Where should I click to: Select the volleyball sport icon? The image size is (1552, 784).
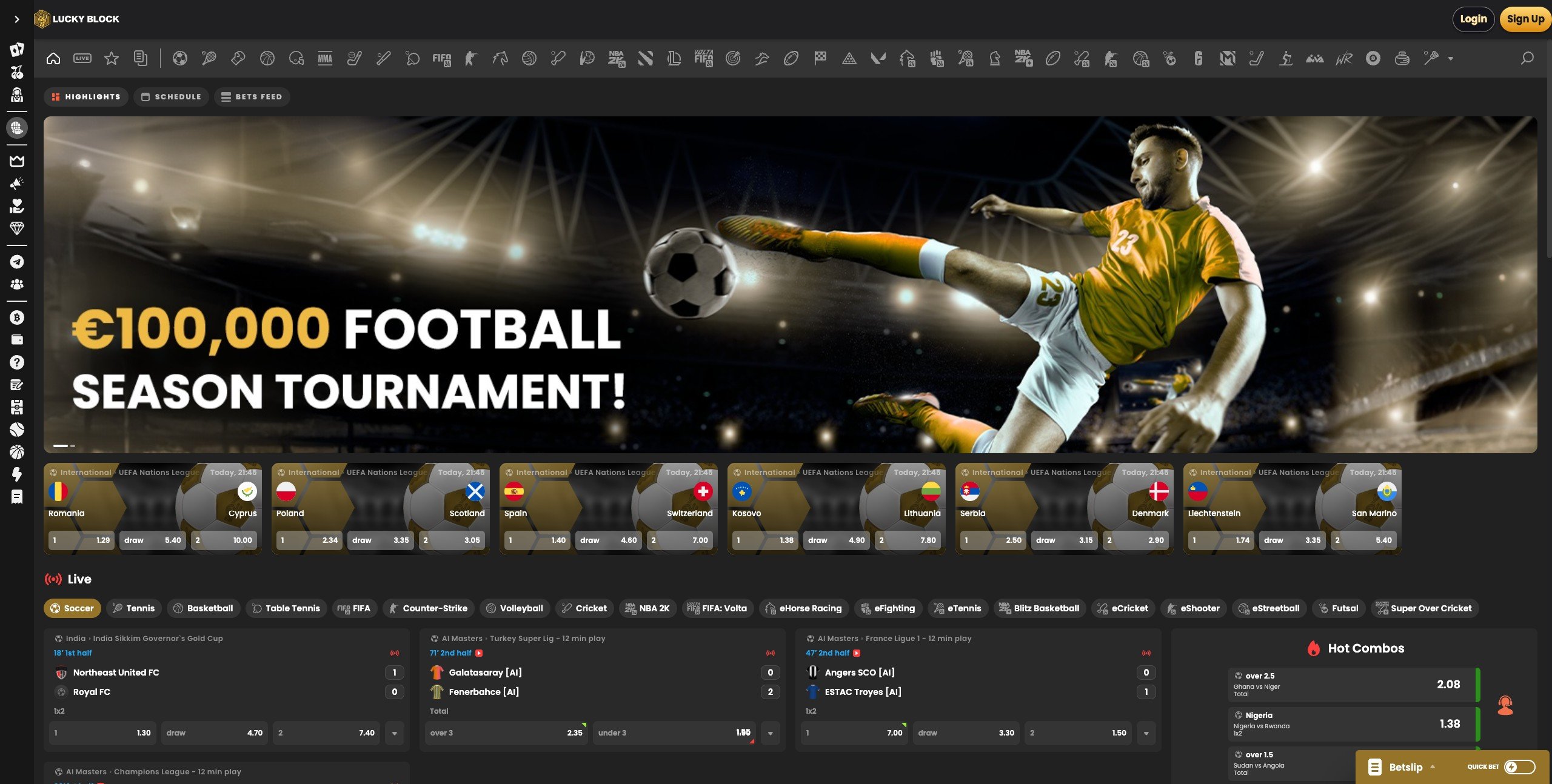tap(529, 58)
